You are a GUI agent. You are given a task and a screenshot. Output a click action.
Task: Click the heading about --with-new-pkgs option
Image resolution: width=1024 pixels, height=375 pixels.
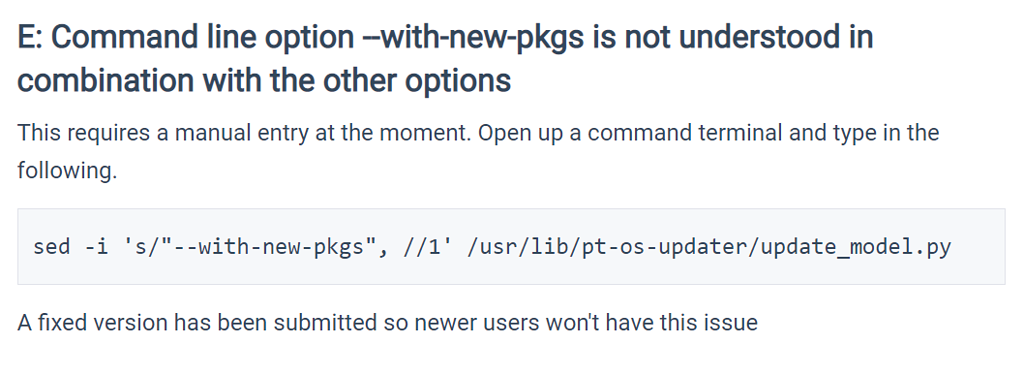pyautogui.click(x=445, y=59)
